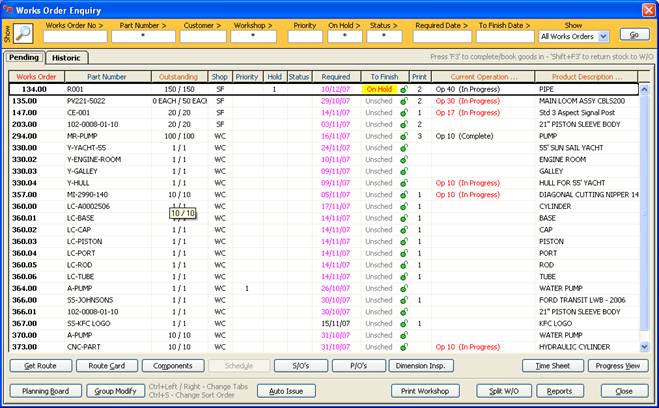Click the Product Description column header
This screenshot has width=659, height=408.
coord(587,76)
